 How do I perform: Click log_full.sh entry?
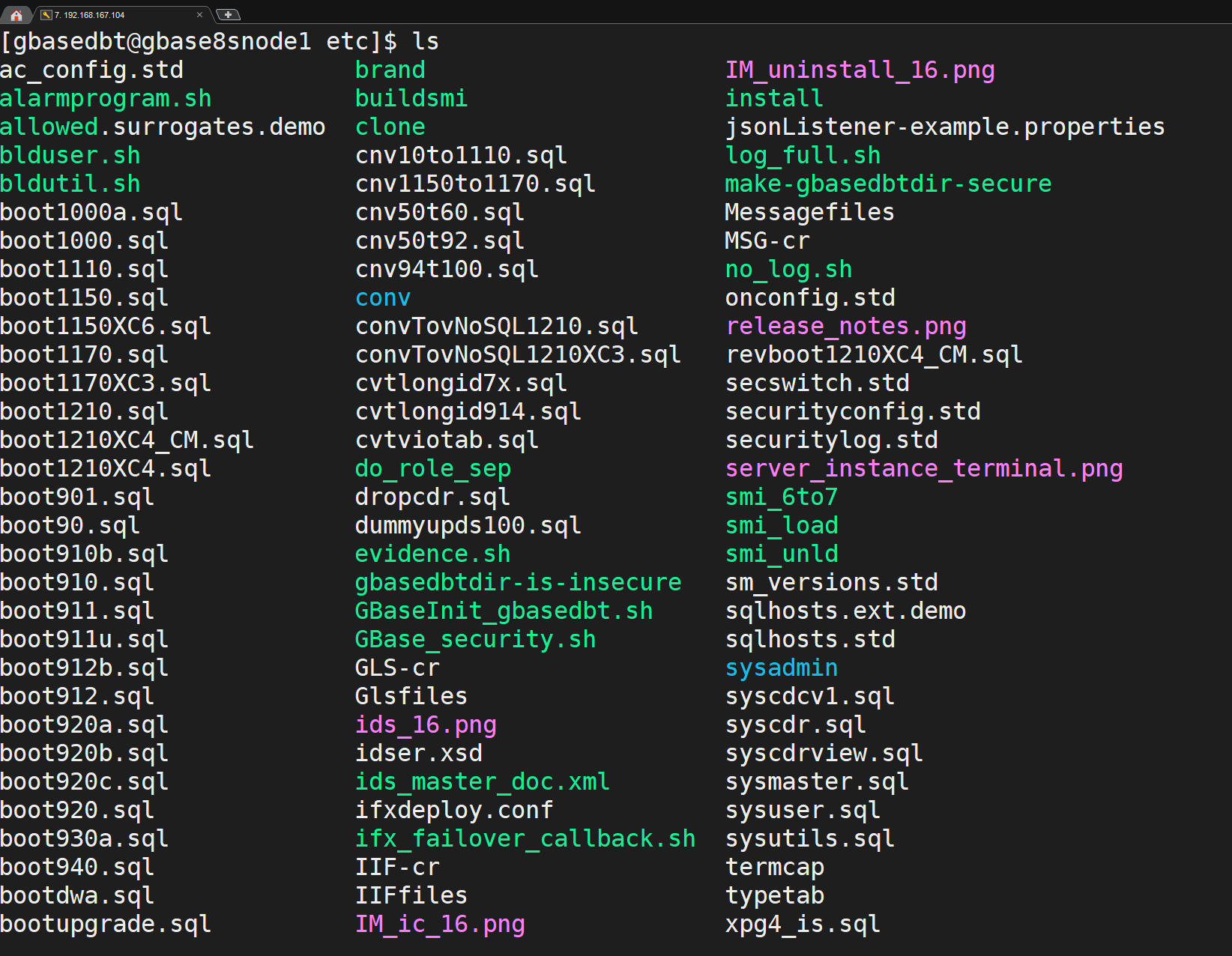coord(803,156)
